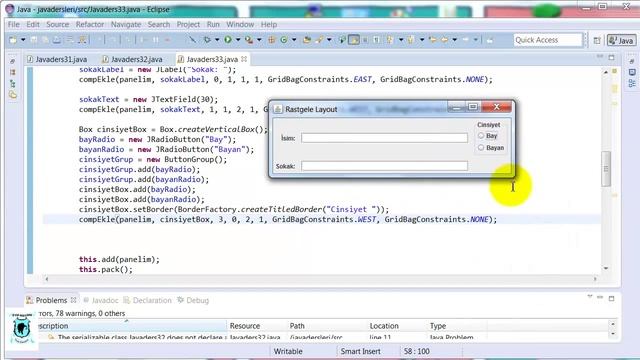This screenshot has height=360, width=640.
Task: Expand the Run dropdown arrow
Action: [x=238, y=40]
